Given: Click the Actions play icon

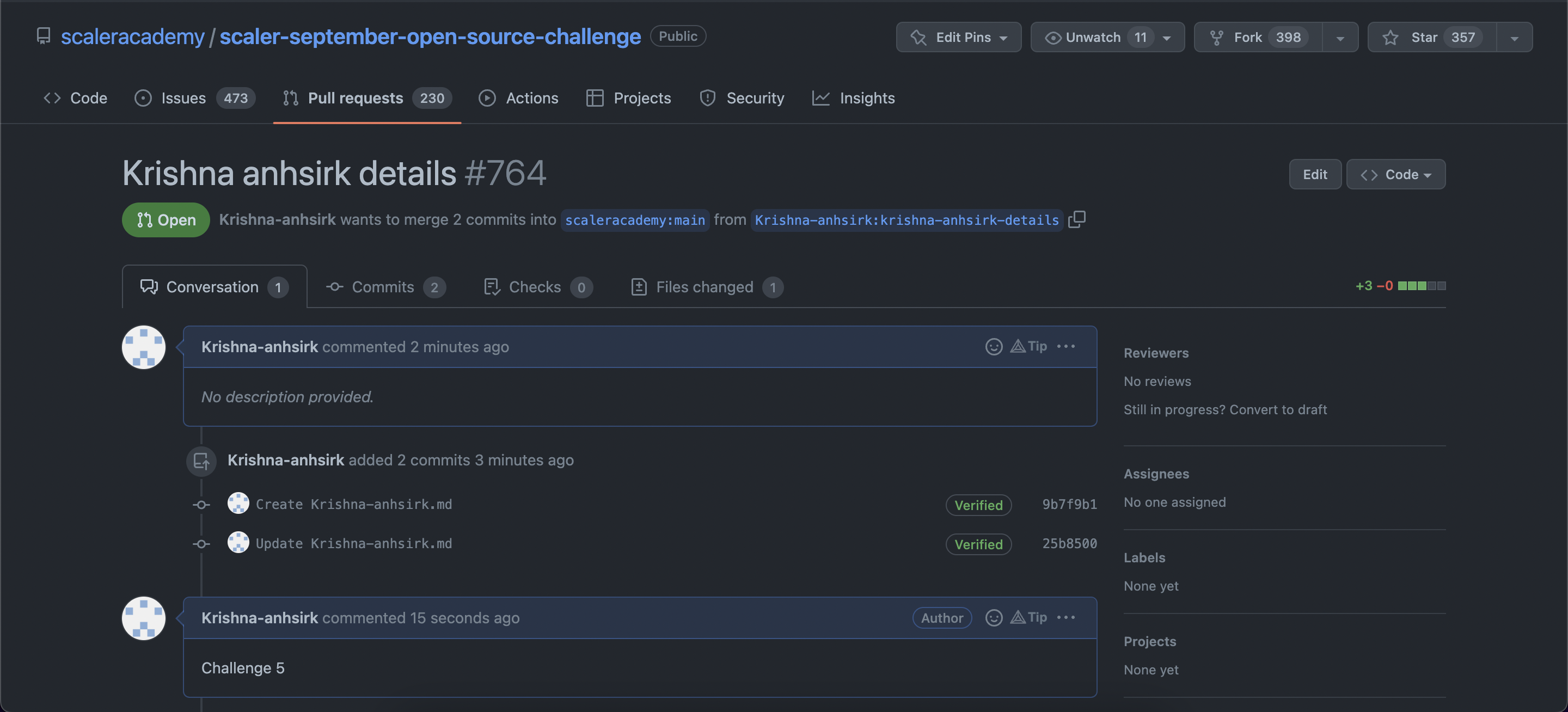Looking at the screenshot, I should (x=487, y=98).
